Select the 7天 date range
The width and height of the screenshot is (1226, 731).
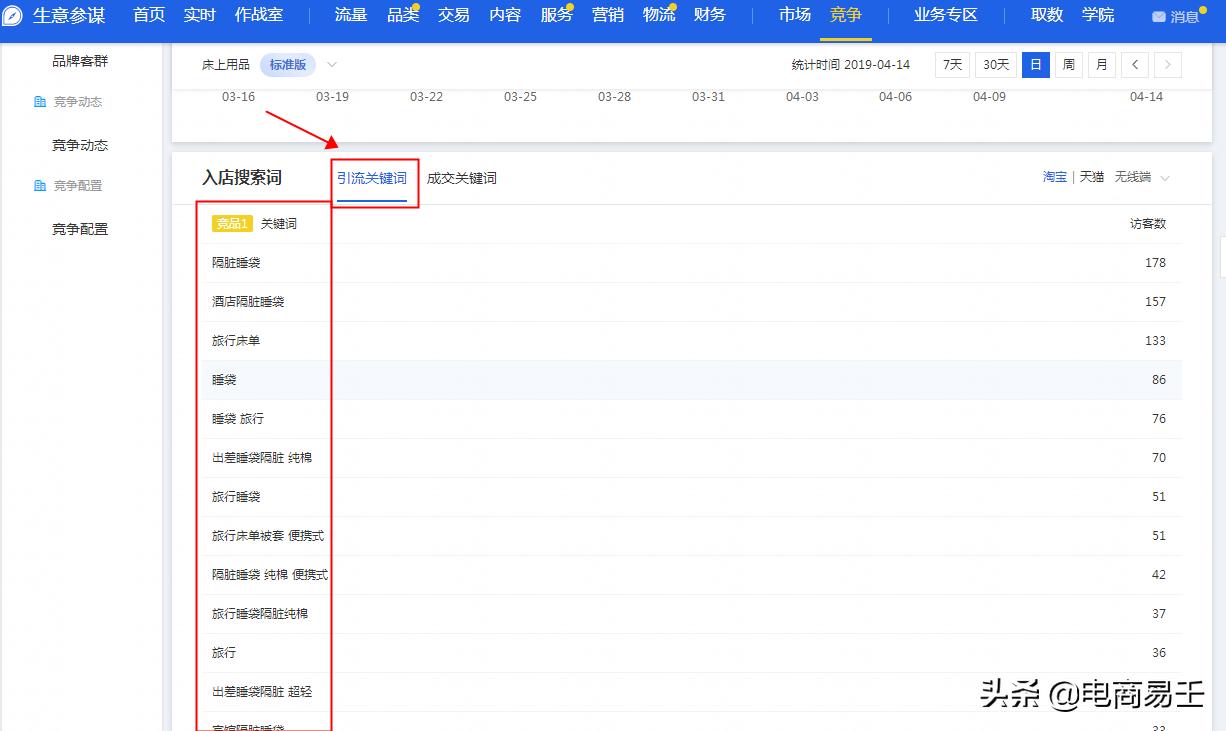tap(952, 65)
